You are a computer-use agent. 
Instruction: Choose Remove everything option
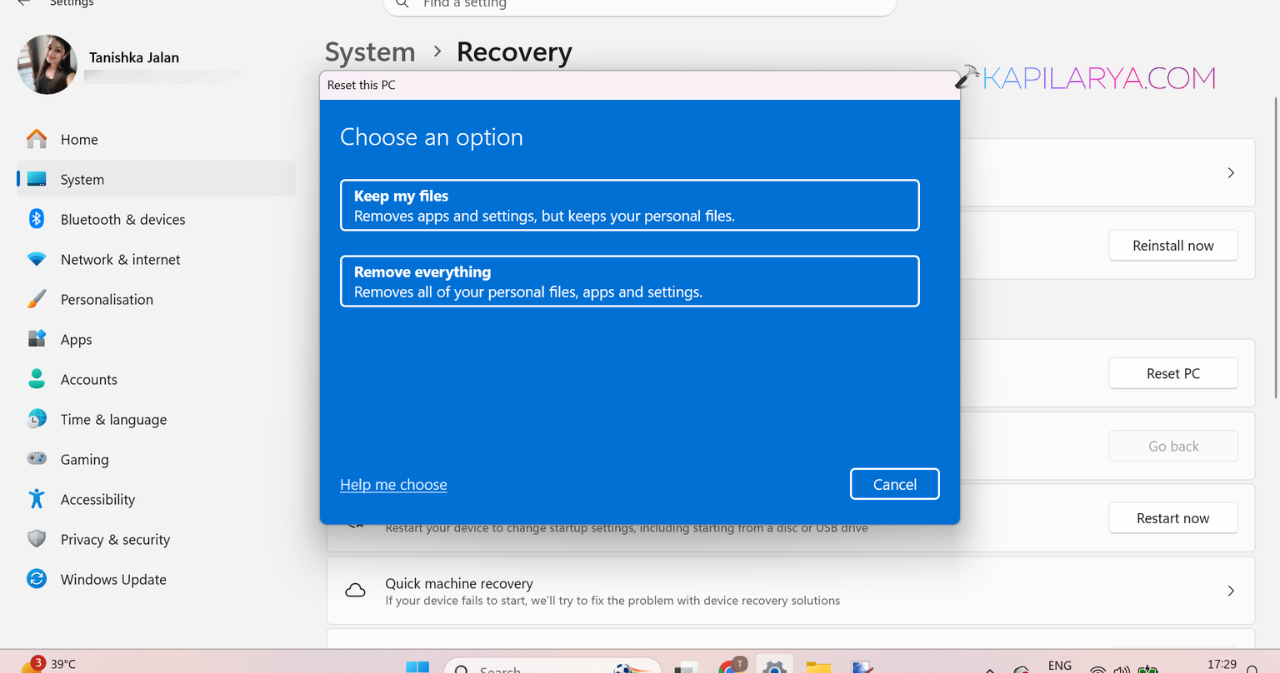click(630, 281)
